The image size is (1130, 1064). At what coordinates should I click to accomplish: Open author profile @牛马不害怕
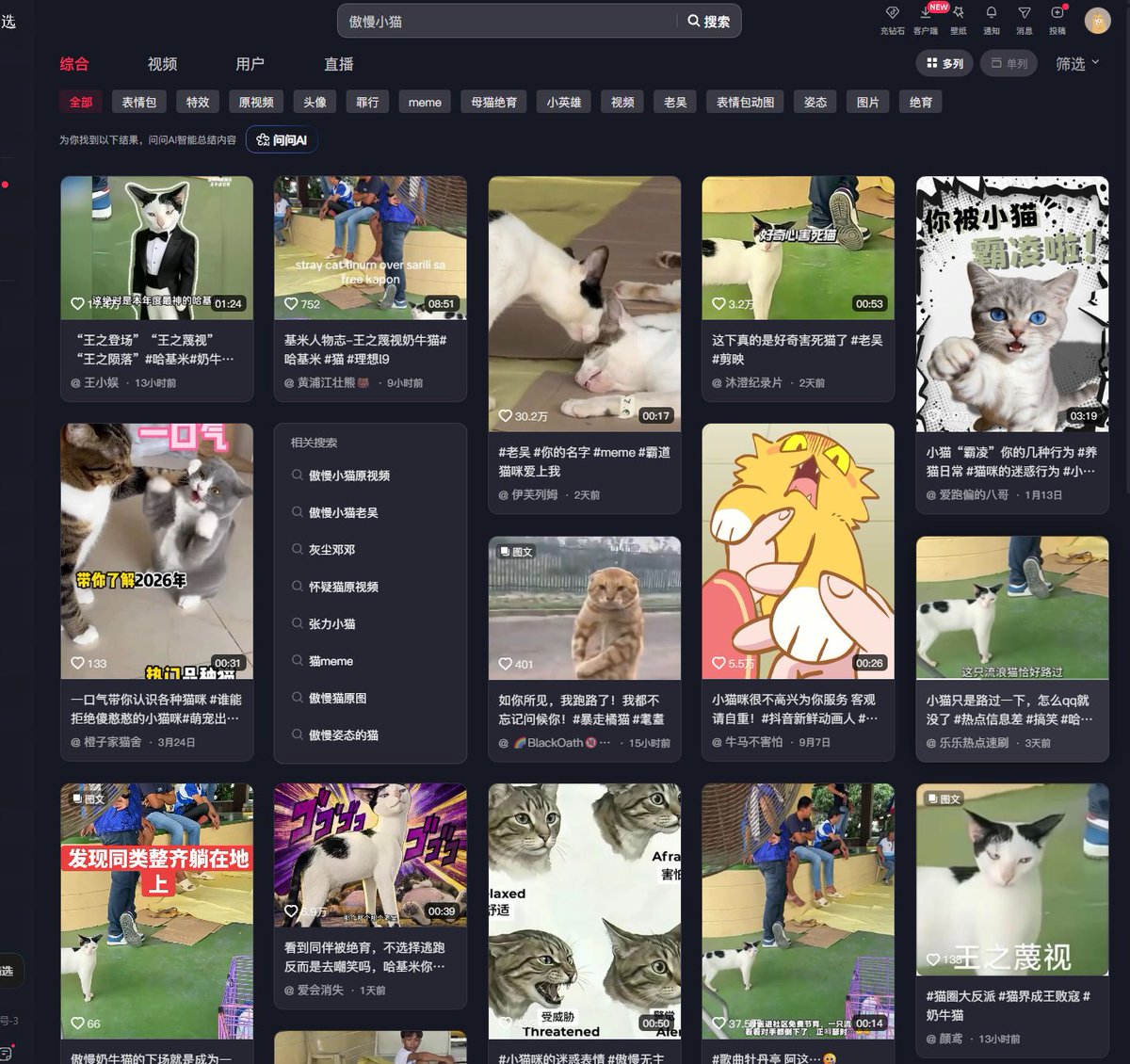(x=748, y=742)
